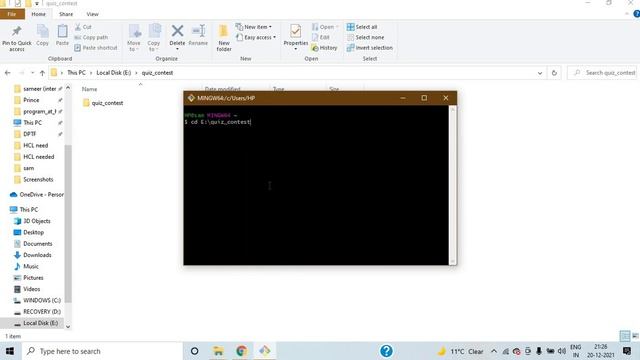Select RECOVERY (D:) drive
Screen dimensions: 640x360
tap(42, 312)
